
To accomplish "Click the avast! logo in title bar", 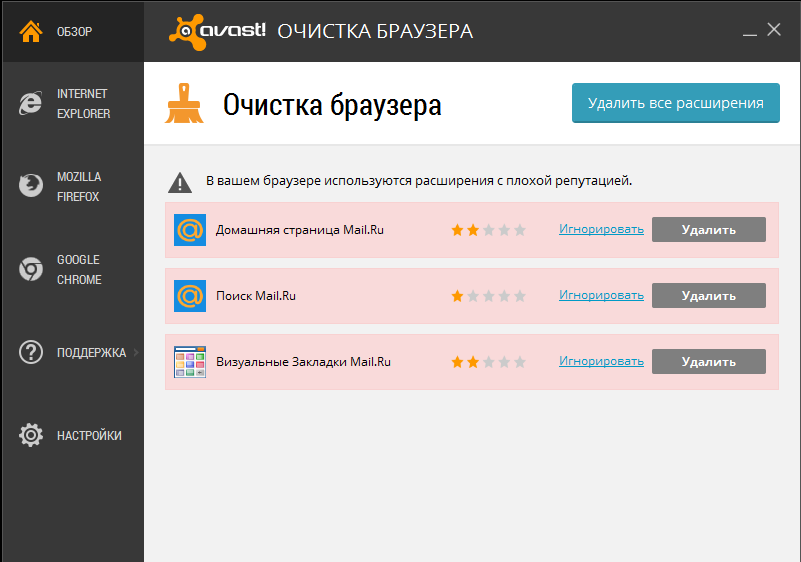I will tap(217, 32).
